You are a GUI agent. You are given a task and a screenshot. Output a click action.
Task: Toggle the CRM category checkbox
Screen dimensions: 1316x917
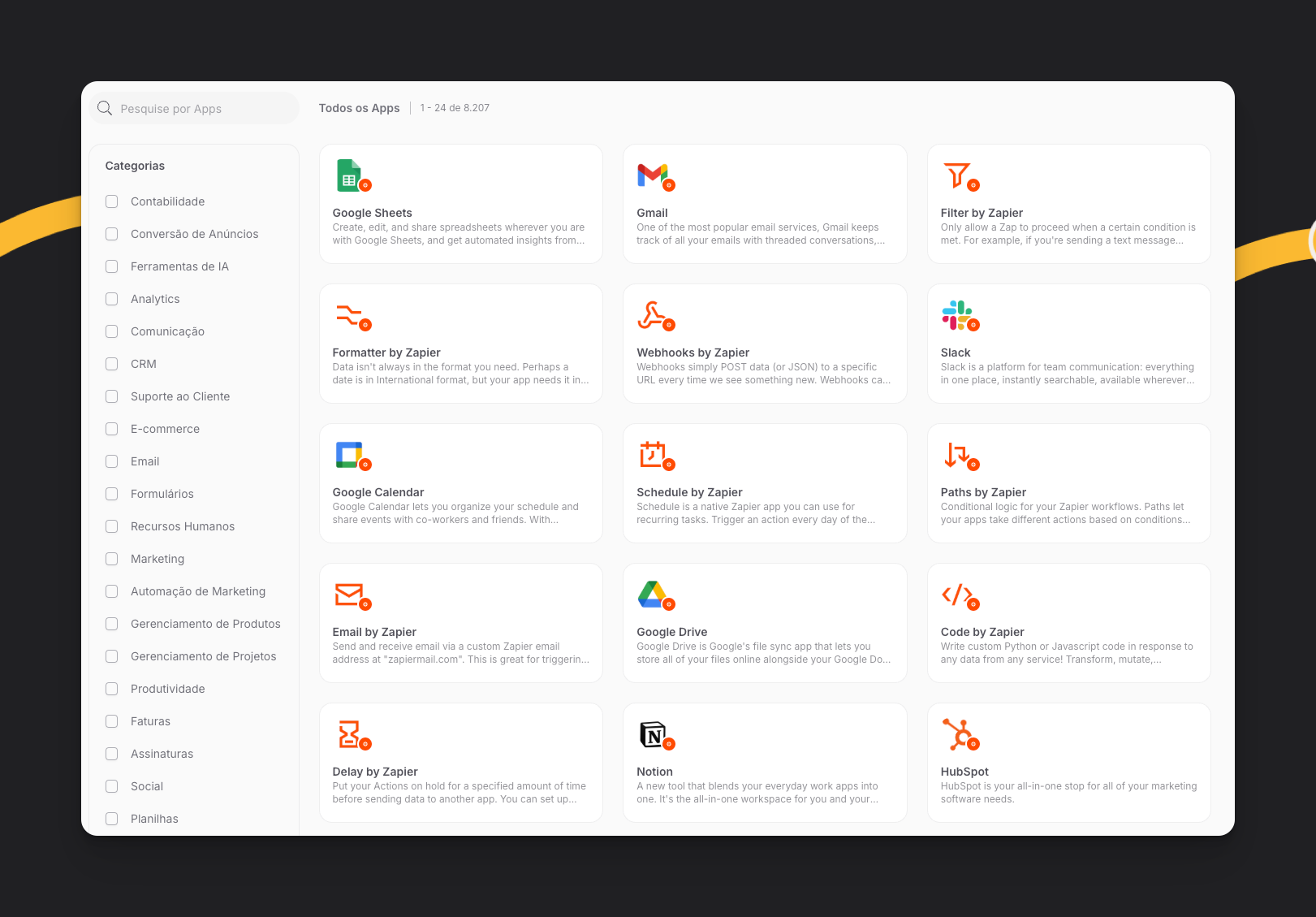(112, 364)
